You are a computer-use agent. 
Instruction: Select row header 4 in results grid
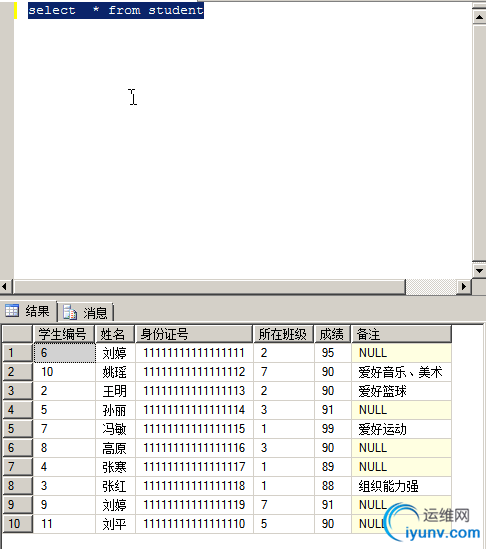click(x=18, y=410)
